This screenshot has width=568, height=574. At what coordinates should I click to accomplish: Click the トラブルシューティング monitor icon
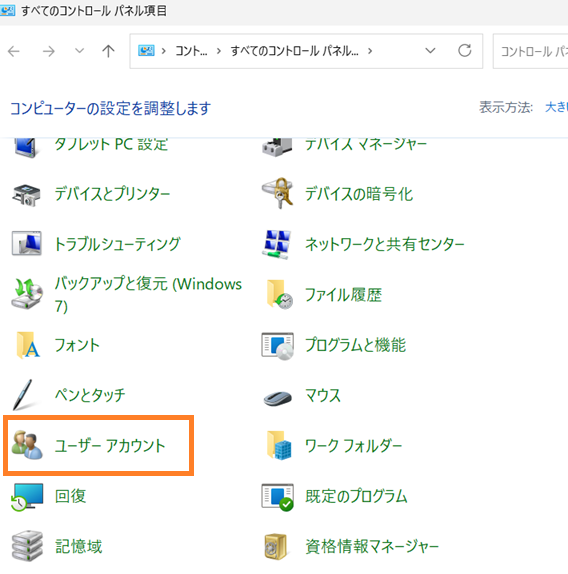(26, 243)
